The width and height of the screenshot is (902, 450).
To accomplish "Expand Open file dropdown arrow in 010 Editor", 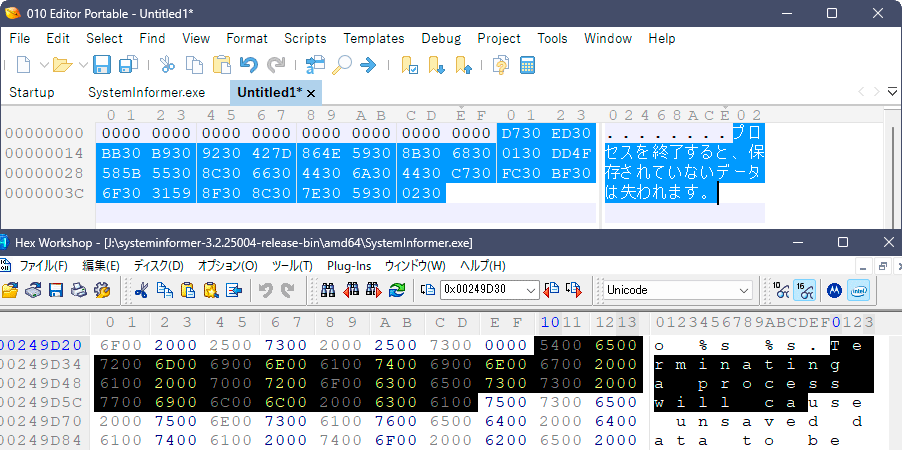I will point(83,65).
